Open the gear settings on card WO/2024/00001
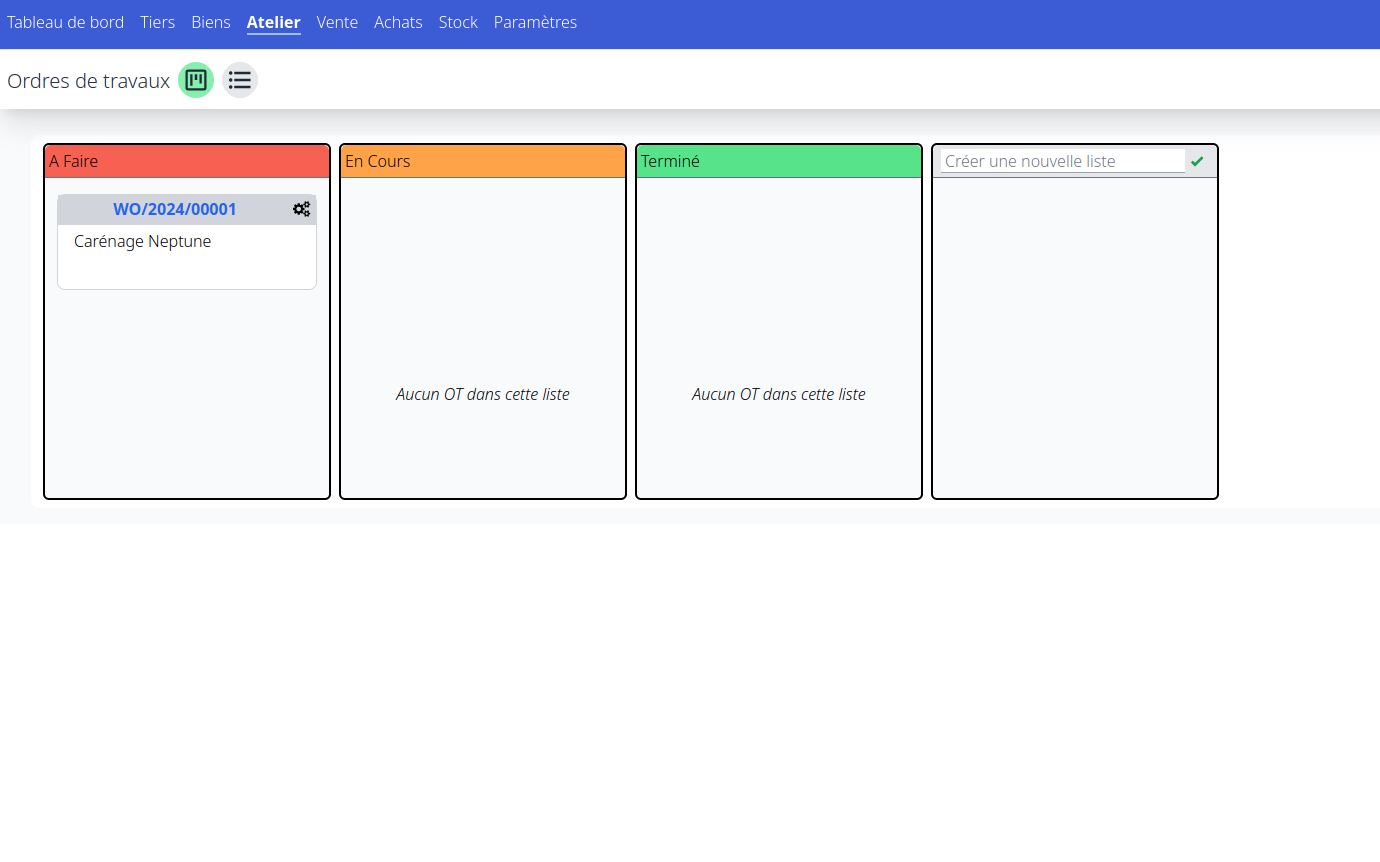The width and height of the screenshot is (1380, 862). click(x=302, y=209)
